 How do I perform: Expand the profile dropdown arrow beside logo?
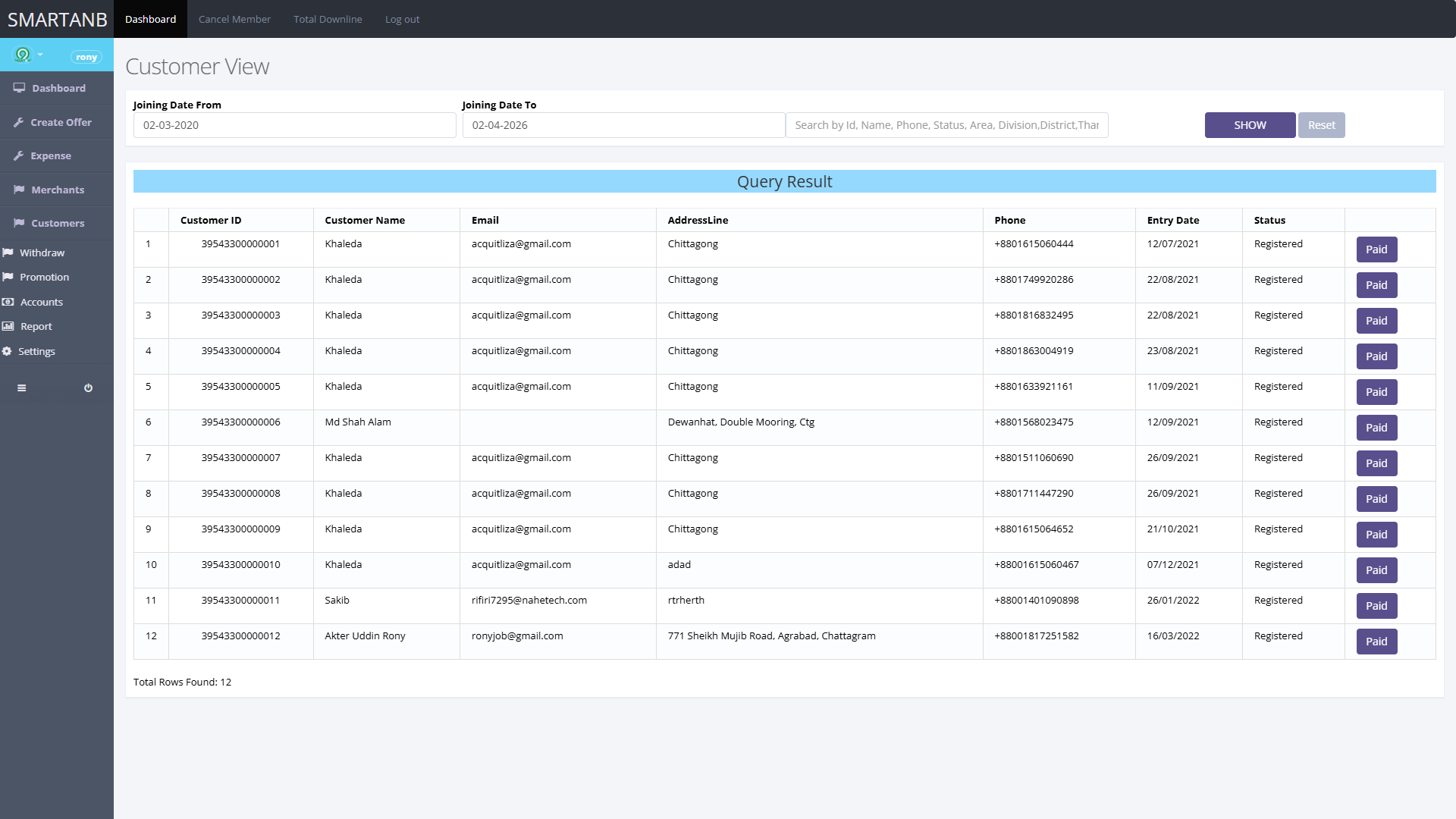40,55
